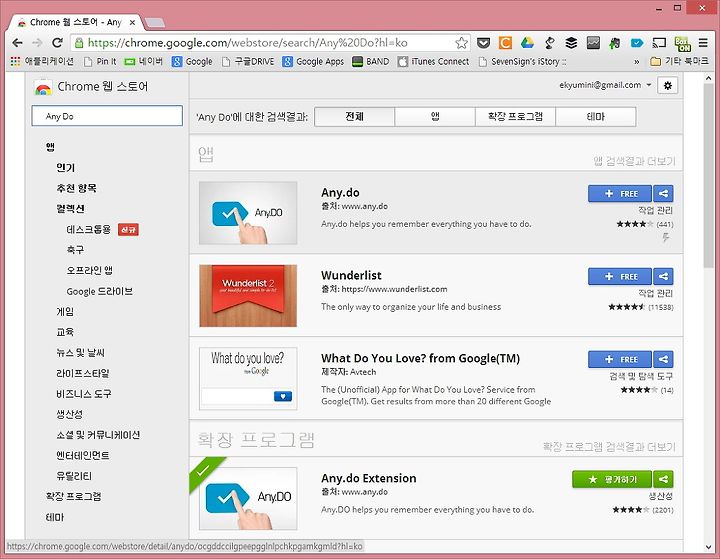Select 비즈니스 도구 category
Viewport: 720px width, 559px height.
(x=84, y=394)
